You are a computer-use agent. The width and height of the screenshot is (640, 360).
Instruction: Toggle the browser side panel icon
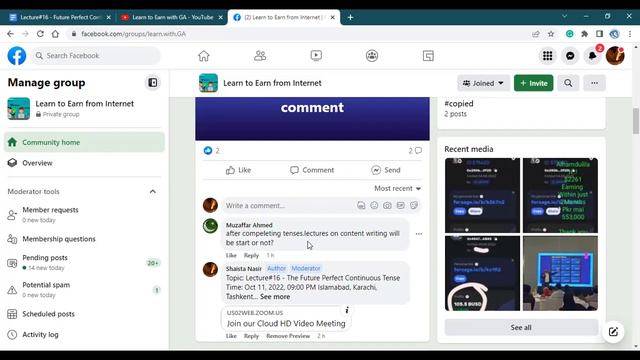click(x=599, y=34)
